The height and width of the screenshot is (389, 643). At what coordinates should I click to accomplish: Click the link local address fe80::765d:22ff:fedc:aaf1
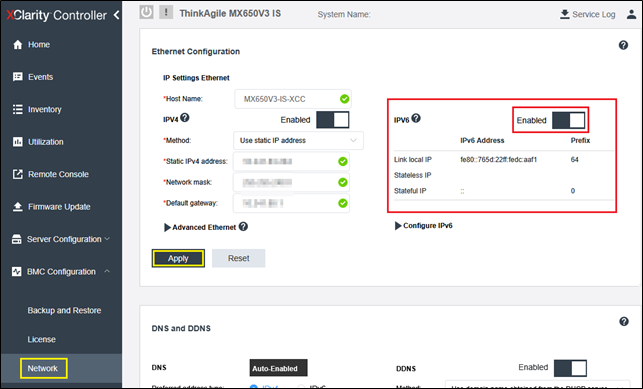(x=498, y=159)
